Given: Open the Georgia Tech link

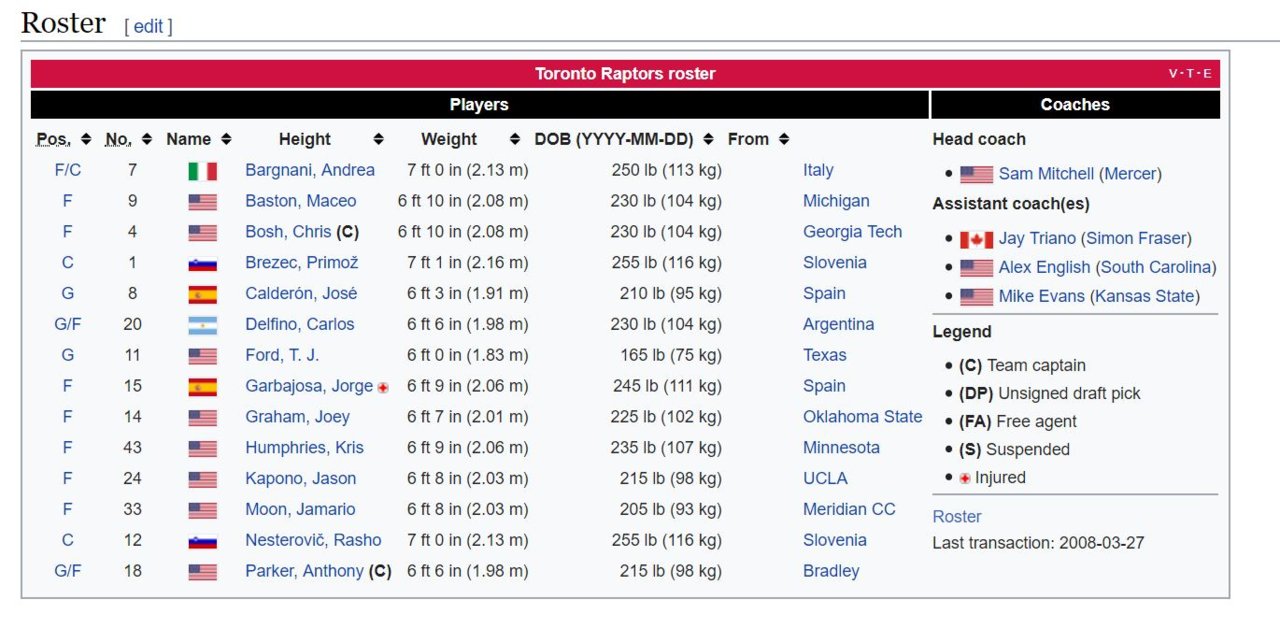Looking at the screenshot, I should tap(852, 232).
